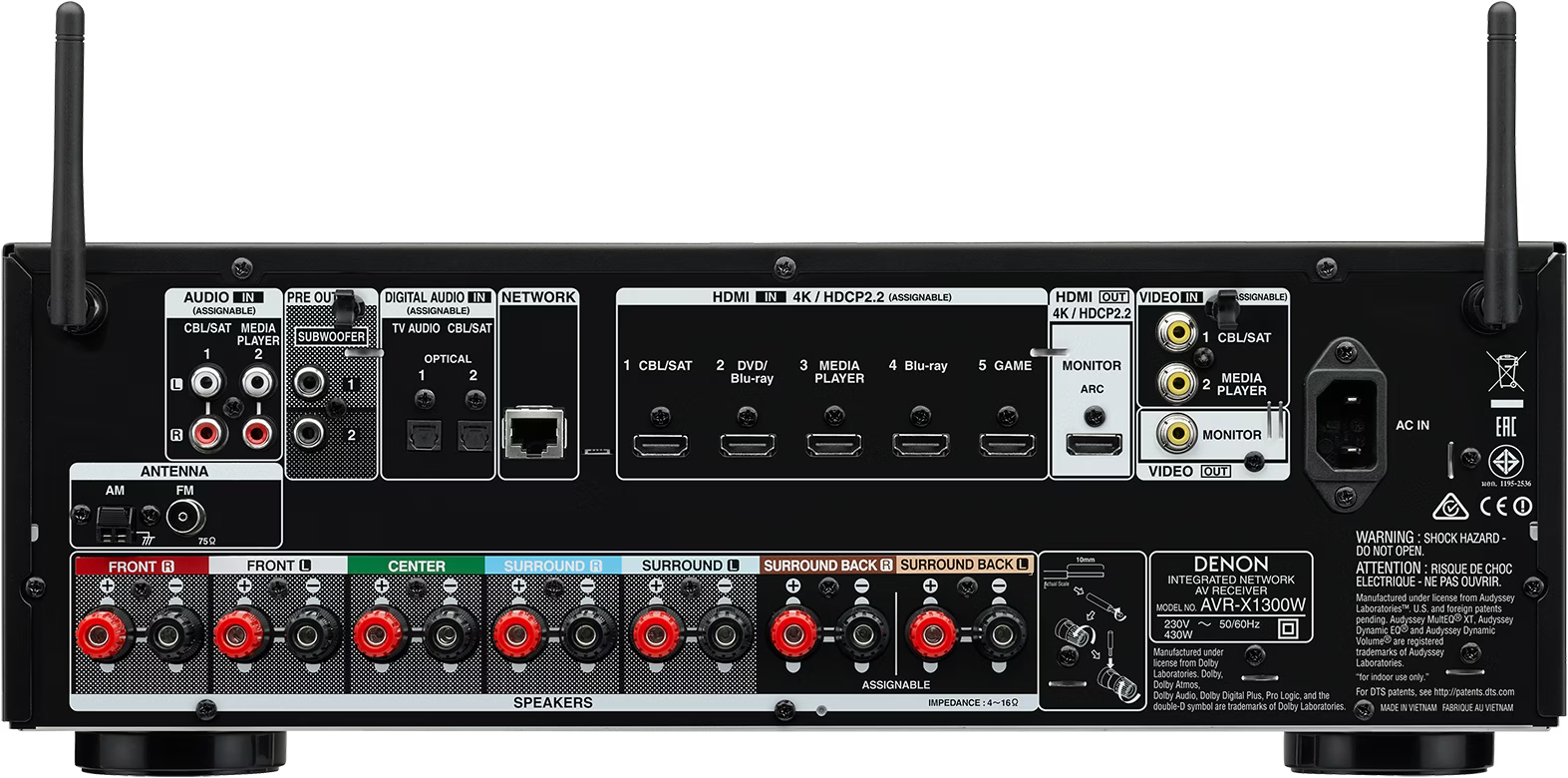
Task: Click the SURROUND BACK R black negative terminal
Action: (x=862, y=635)
